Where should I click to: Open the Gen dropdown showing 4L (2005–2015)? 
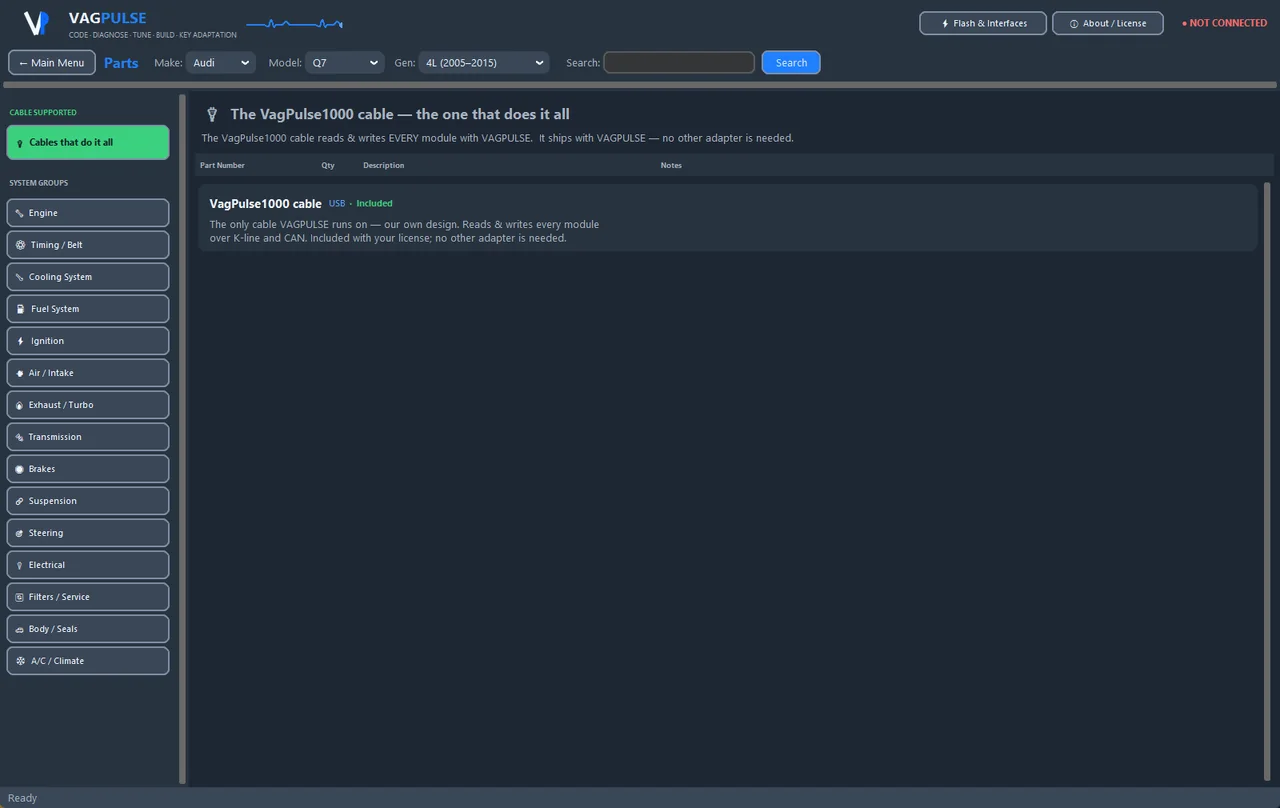pos(484,63)
